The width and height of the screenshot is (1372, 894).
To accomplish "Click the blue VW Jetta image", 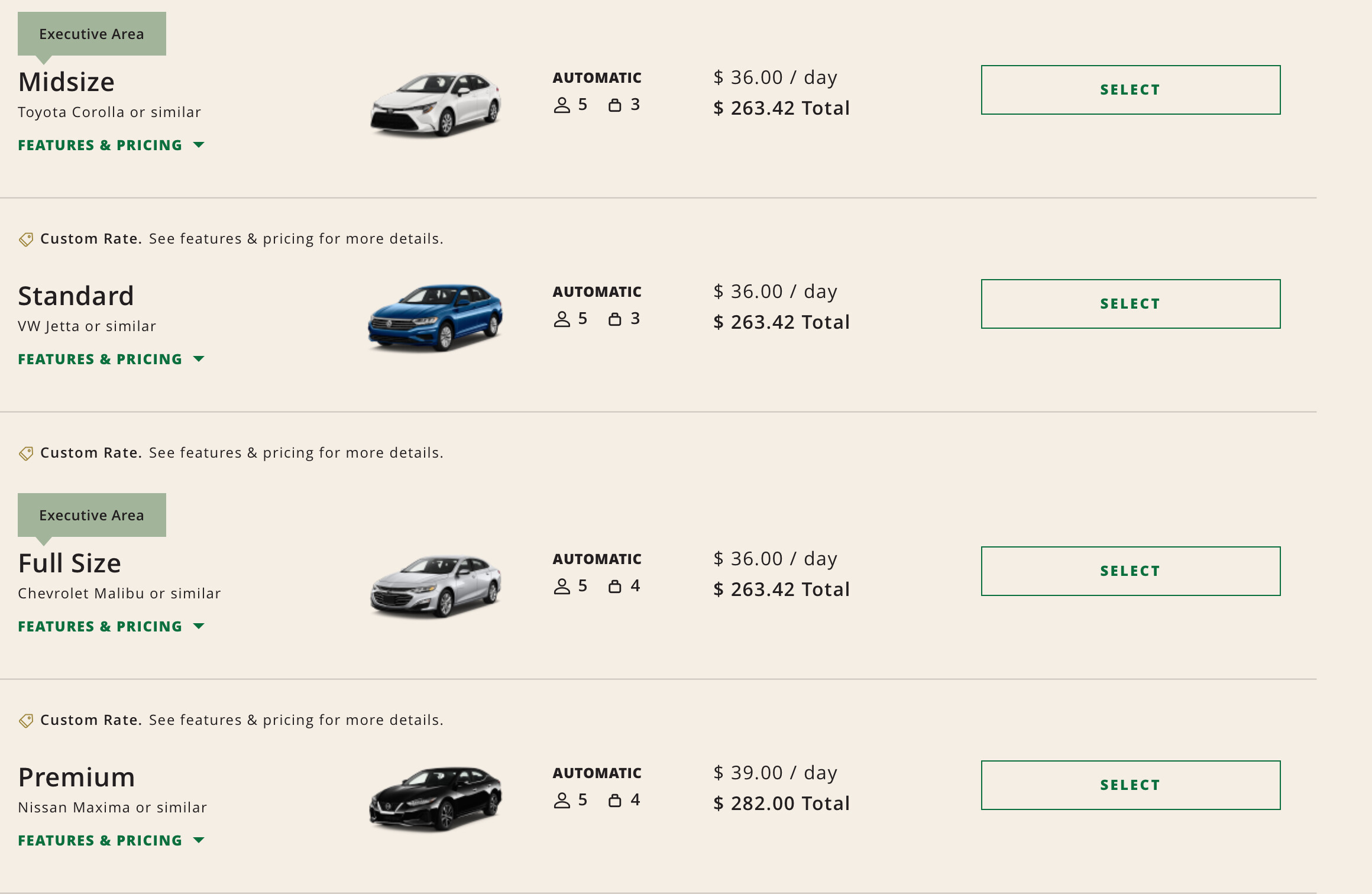I will click(x=436, y=318).
